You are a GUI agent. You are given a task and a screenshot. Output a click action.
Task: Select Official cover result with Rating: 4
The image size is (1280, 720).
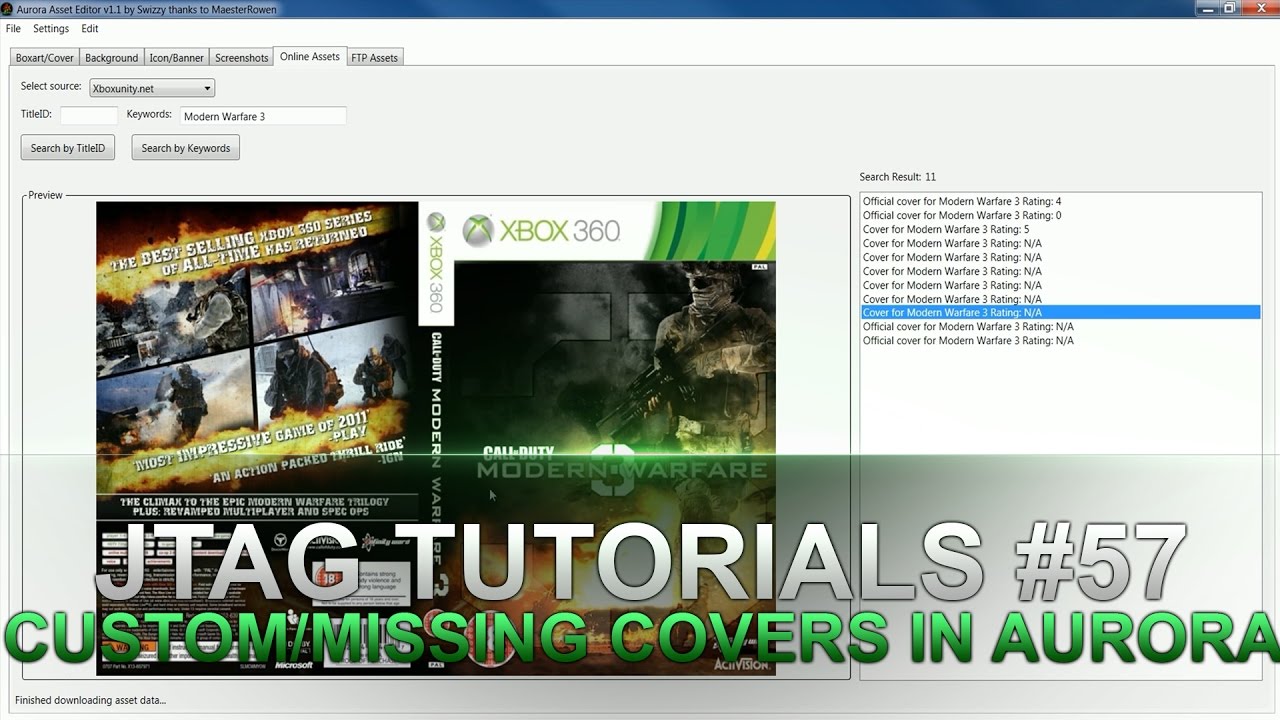(1060, 202)
